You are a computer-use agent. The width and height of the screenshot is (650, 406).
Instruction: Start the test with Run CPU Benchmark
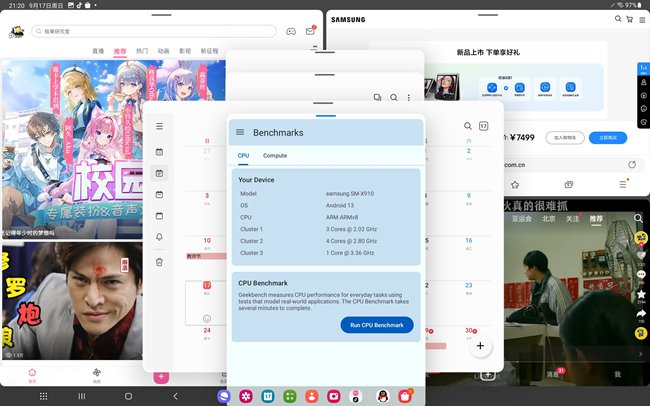coord(377,325)
